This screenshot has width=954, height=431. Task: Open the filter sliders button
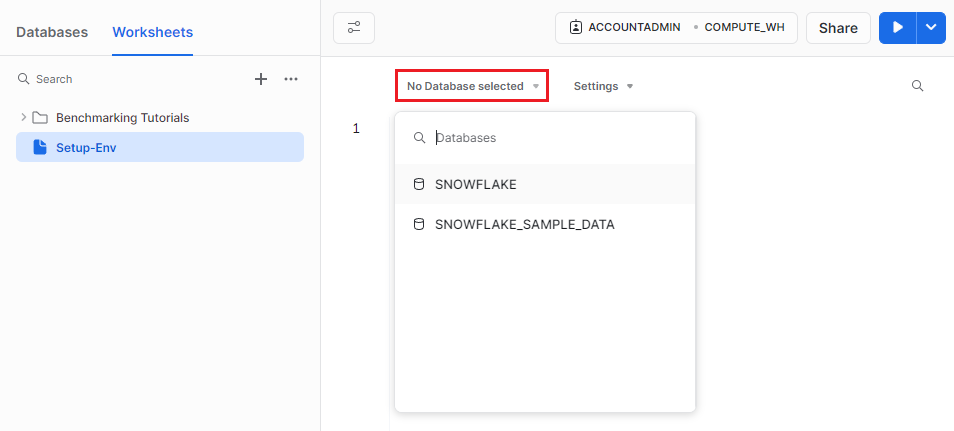pyautogui.click(x=354, y=28)
